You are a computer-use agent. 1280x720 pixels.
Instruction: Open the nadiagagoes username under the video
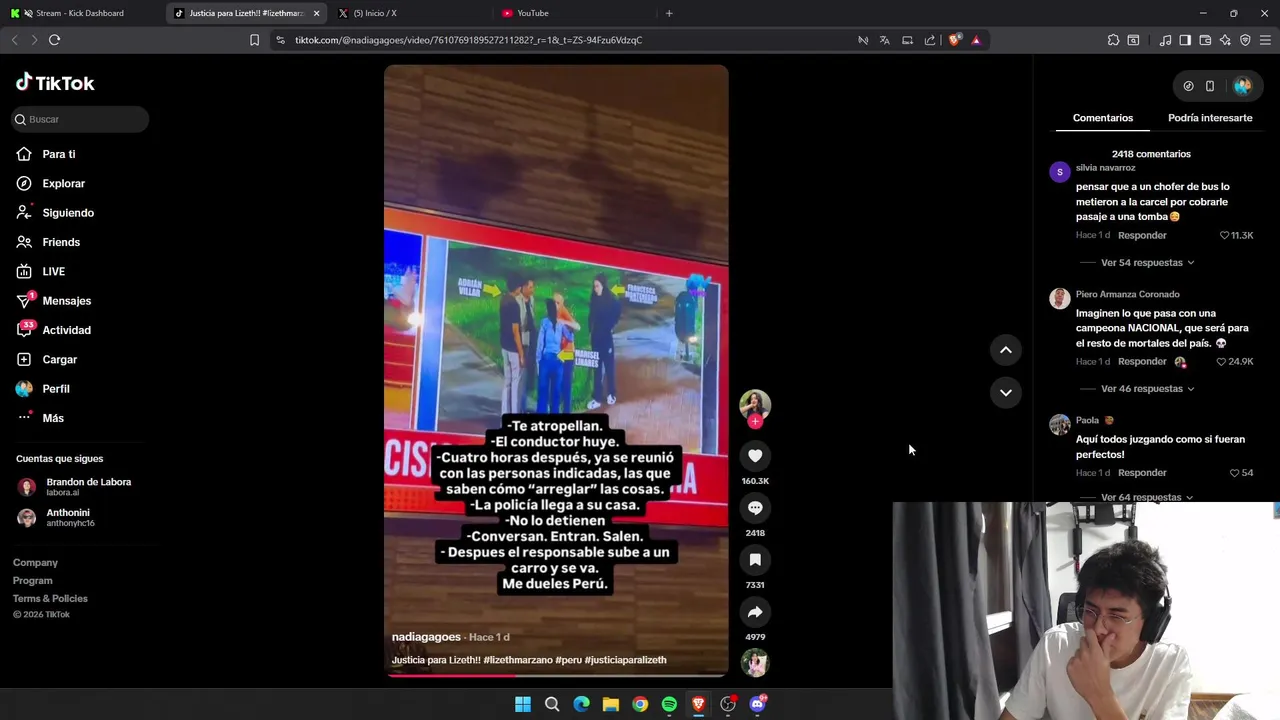pos(426,637)
